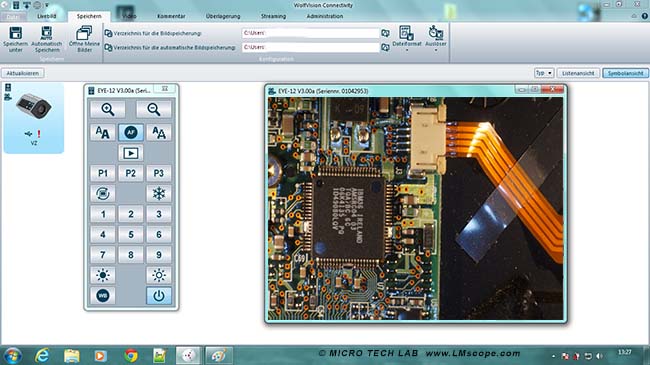650x365 pixels.
Task: Click memory button 9
Action: click(159, 255)
